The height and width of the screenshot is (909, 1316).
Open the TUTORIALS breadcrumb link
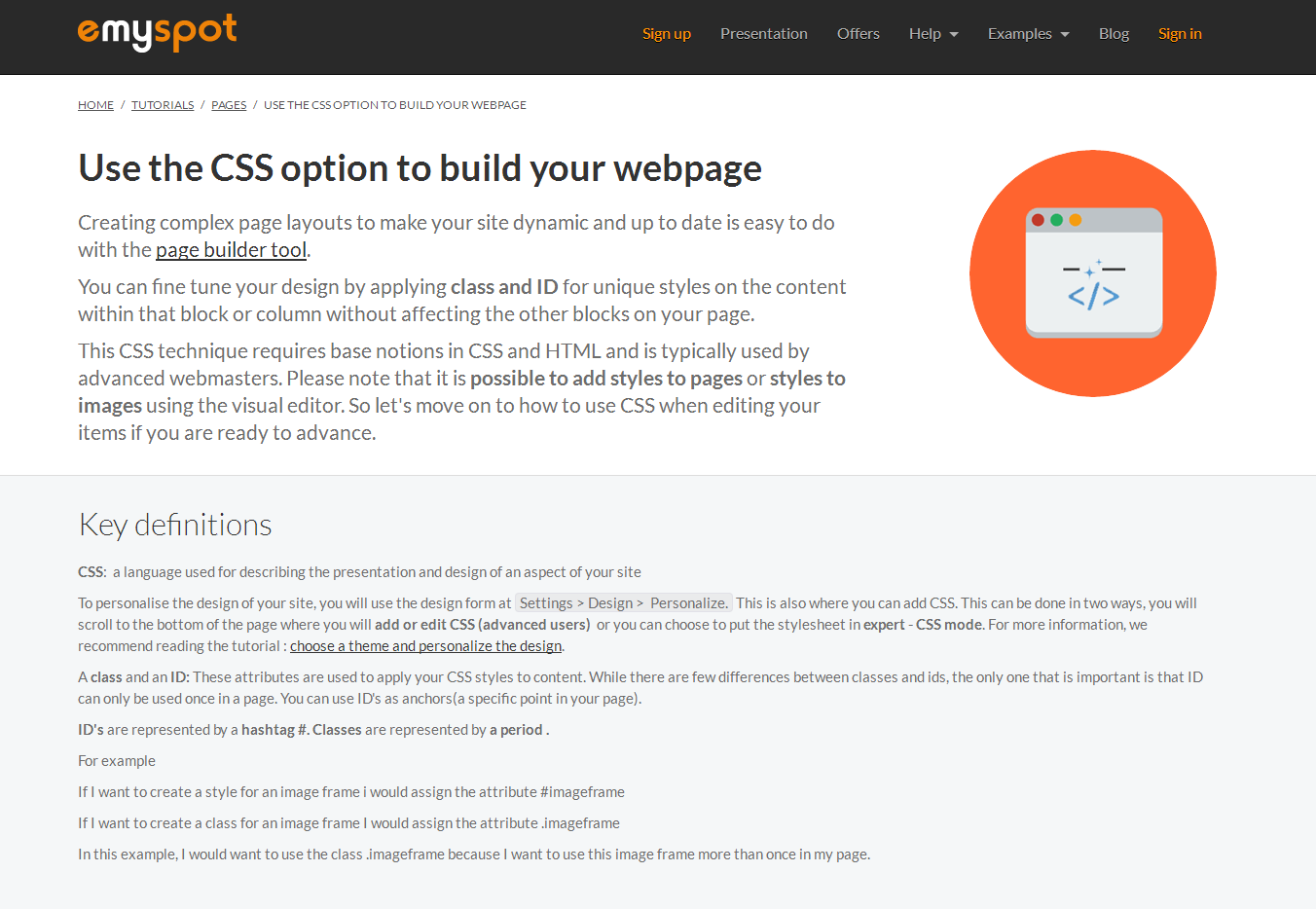pyautogui.click(x=163, y=105)
